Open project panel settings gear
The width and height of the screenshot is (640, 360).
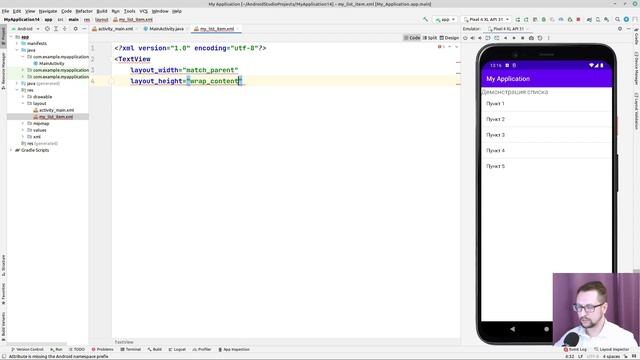[x=76, y=29]
